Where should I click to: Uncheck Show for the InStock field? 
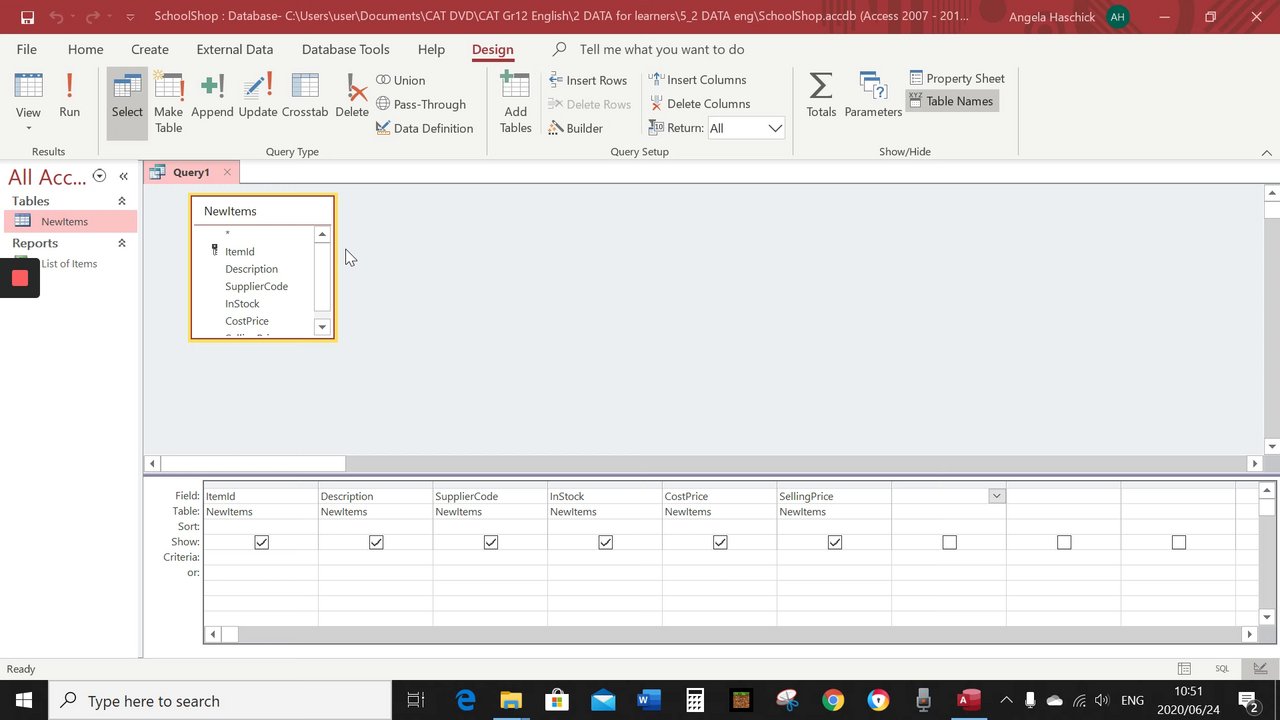tap(605, 542)
